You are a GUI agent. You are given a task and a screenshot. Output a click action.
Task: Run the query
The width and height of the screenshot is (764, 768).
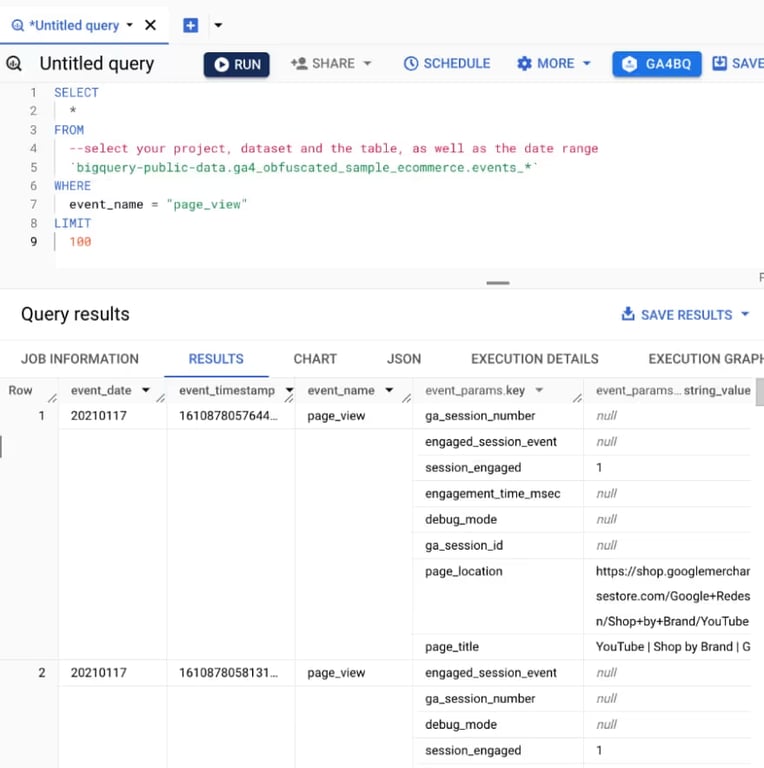pos(237,64)
